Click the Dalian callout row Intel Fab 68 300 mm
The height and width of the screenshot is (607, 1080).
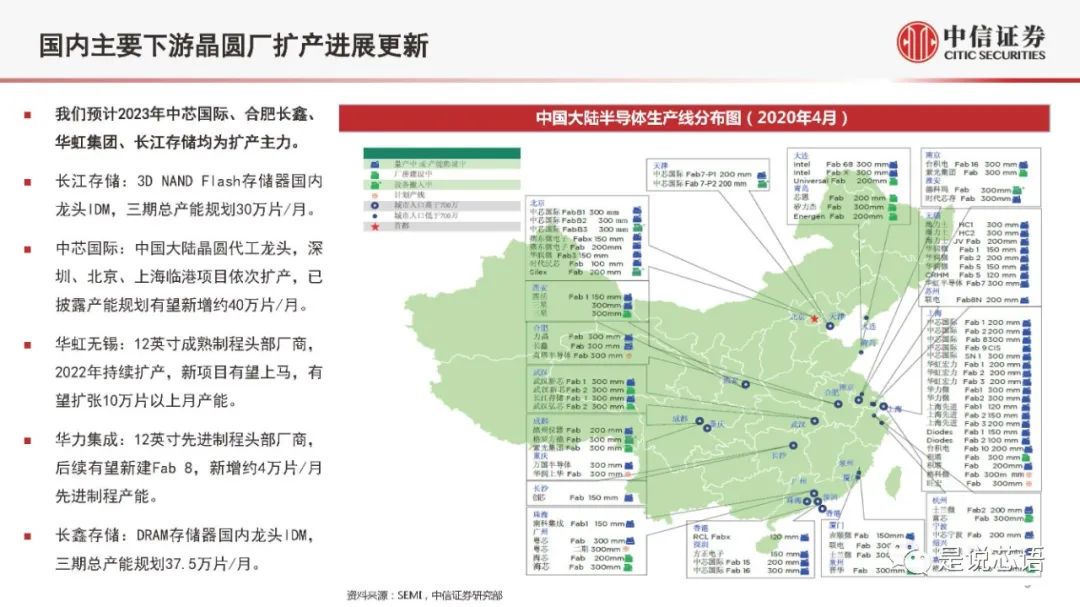coord(844,165)
